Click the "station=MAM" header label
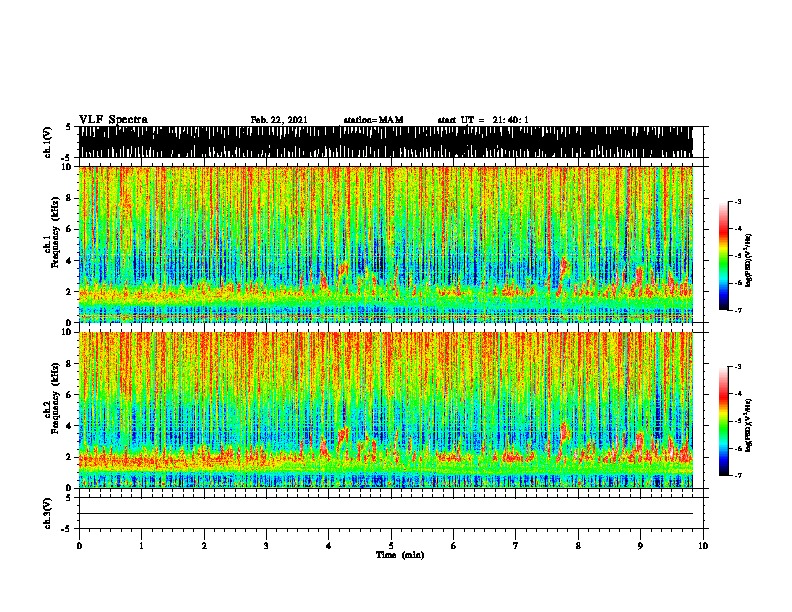Screen dimensions: 792x612 click(x=373, y=120)
